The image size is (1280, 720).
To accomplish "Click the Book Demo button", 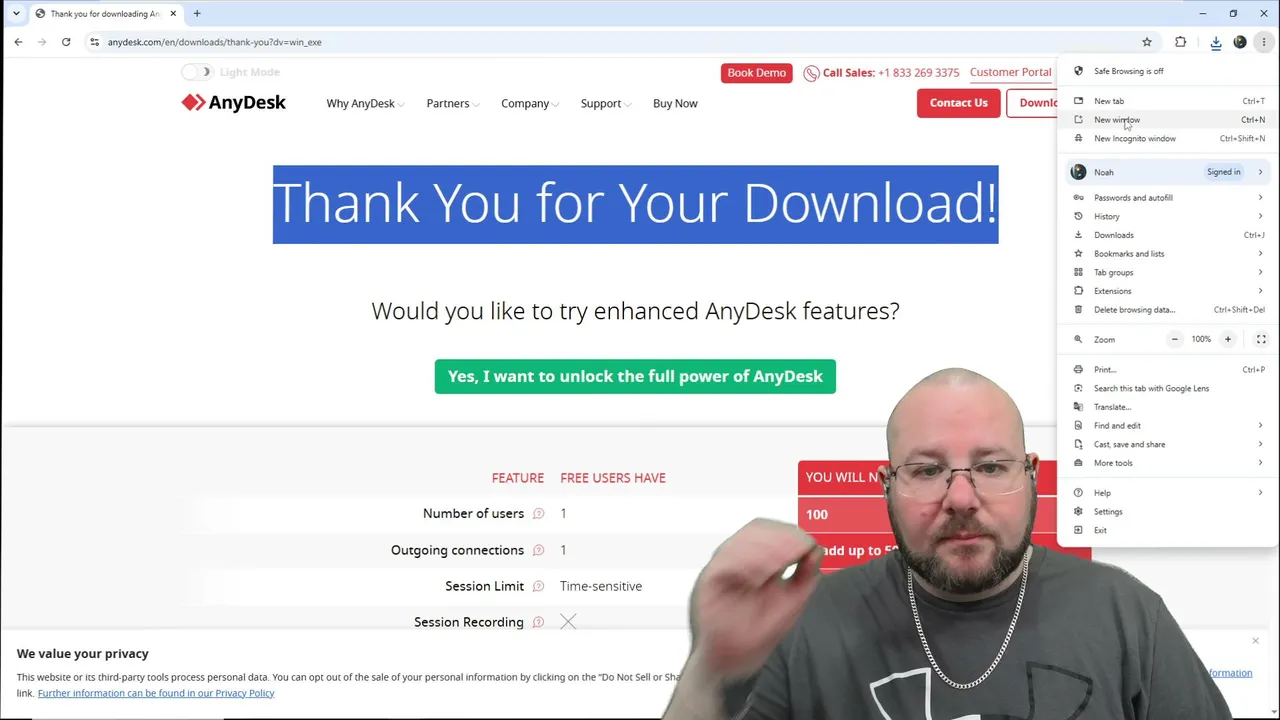I will 757,73.
